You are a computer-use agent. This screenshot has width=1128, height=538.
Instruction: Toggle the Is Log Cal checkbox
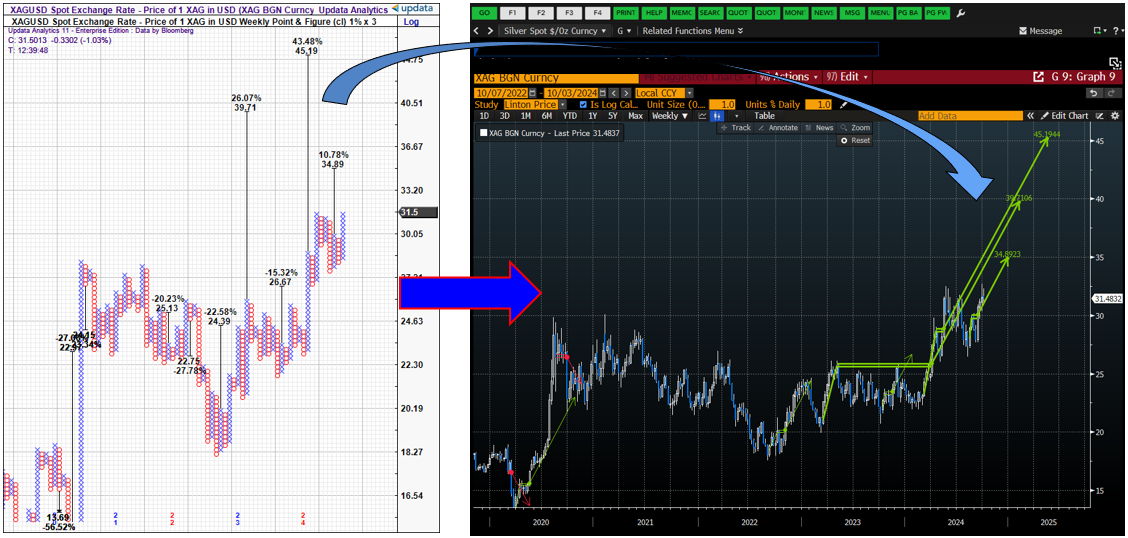coord(583,104)
